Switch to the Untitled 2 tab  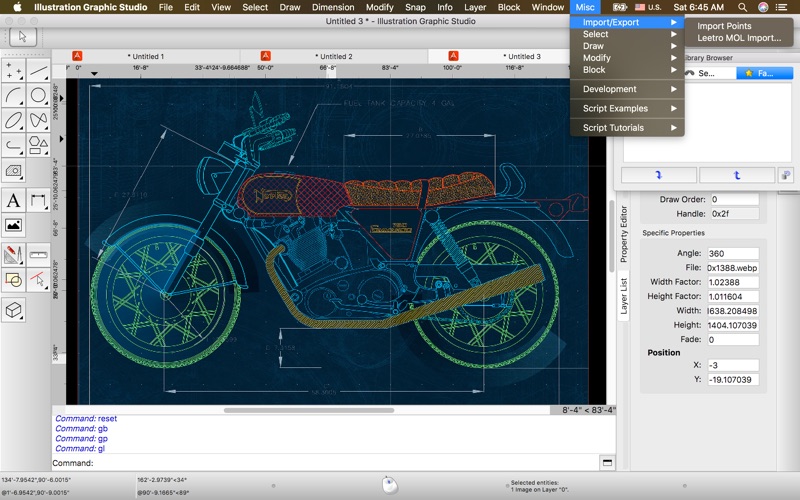334,56
